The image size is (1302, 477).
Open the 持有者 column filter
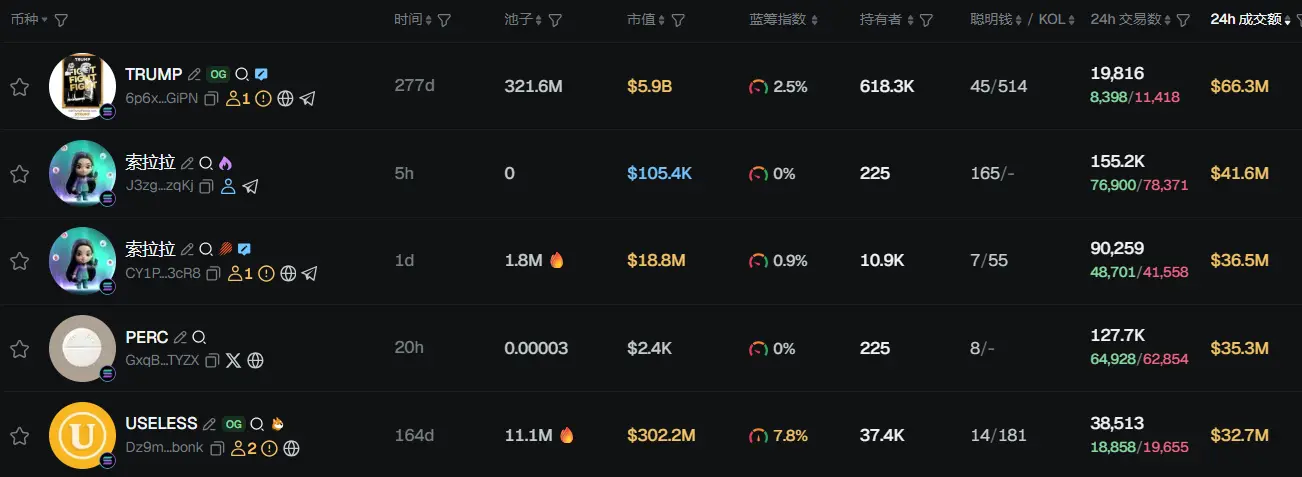(926, 20)
